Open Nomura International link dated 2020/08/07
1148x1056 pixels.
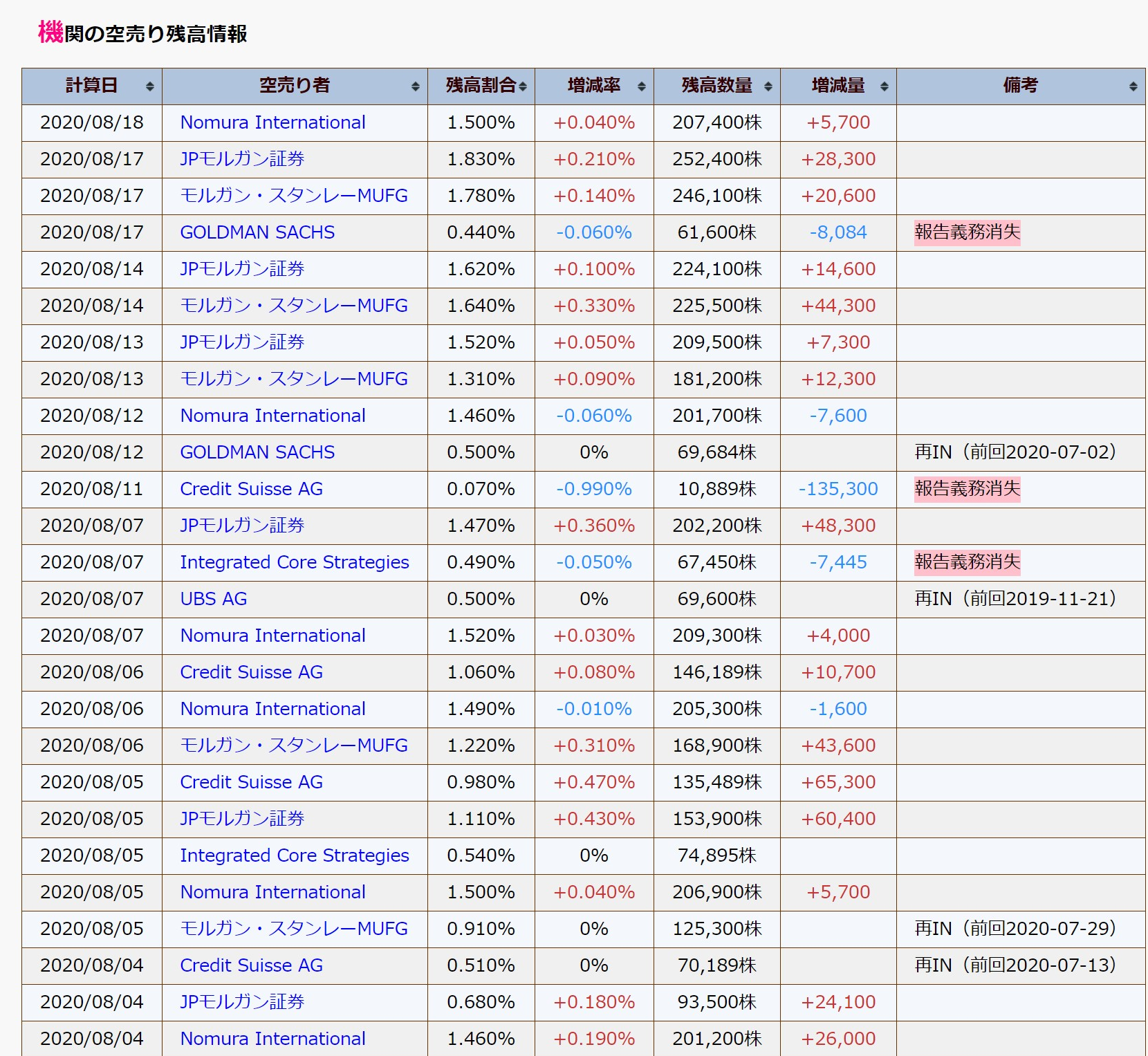pyautogui.click(x=272, y=636)
